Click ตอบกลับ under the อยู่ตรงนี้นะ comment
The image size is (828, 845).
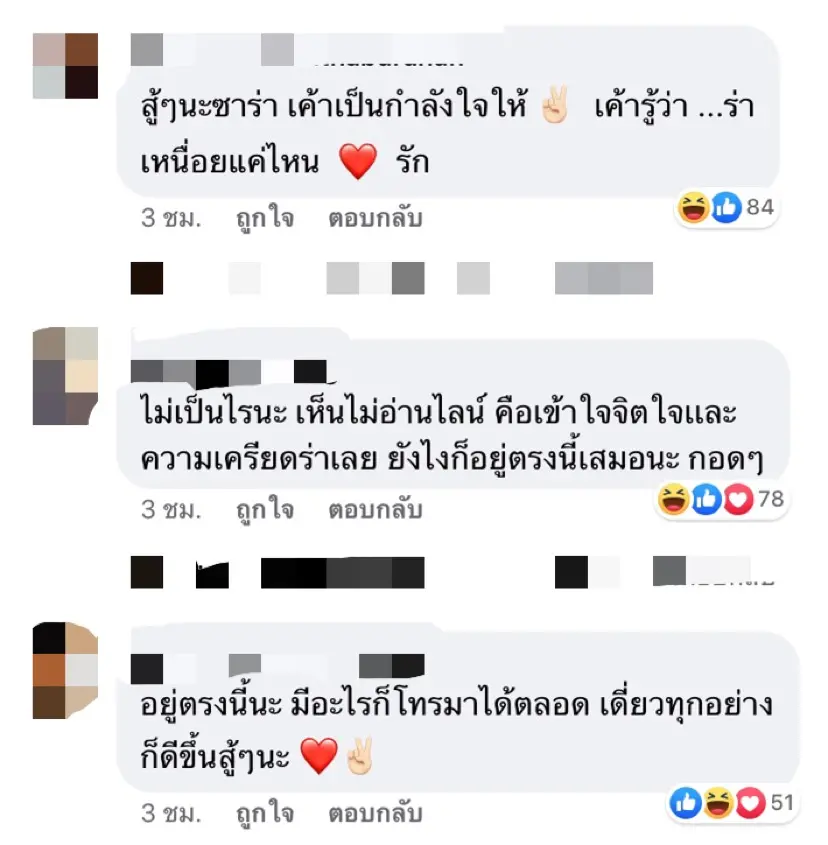pos(376,814)
